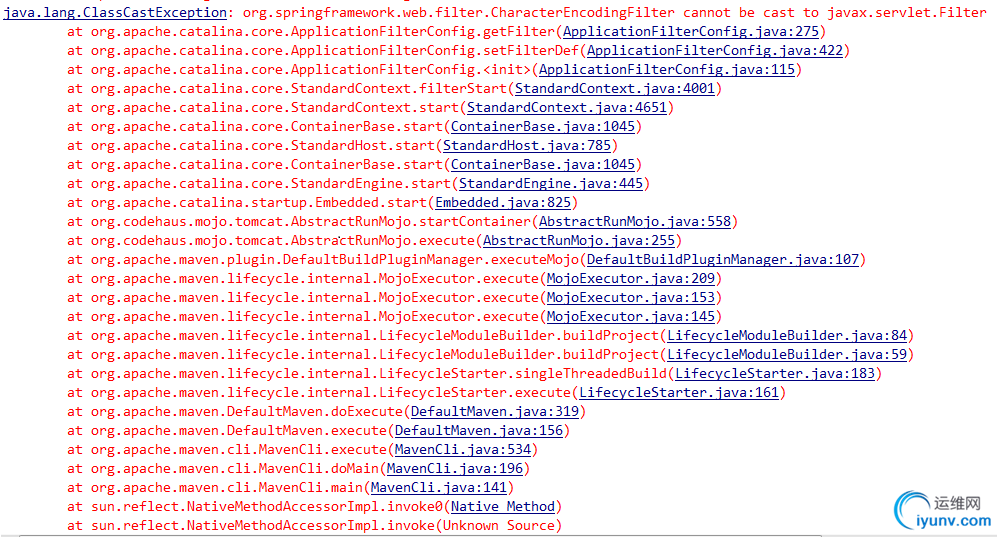Click 'org.apache.maven.lifecycle.internal.LifecycleStarter.singleThreadedBuild' text

[x=379, y=374]
